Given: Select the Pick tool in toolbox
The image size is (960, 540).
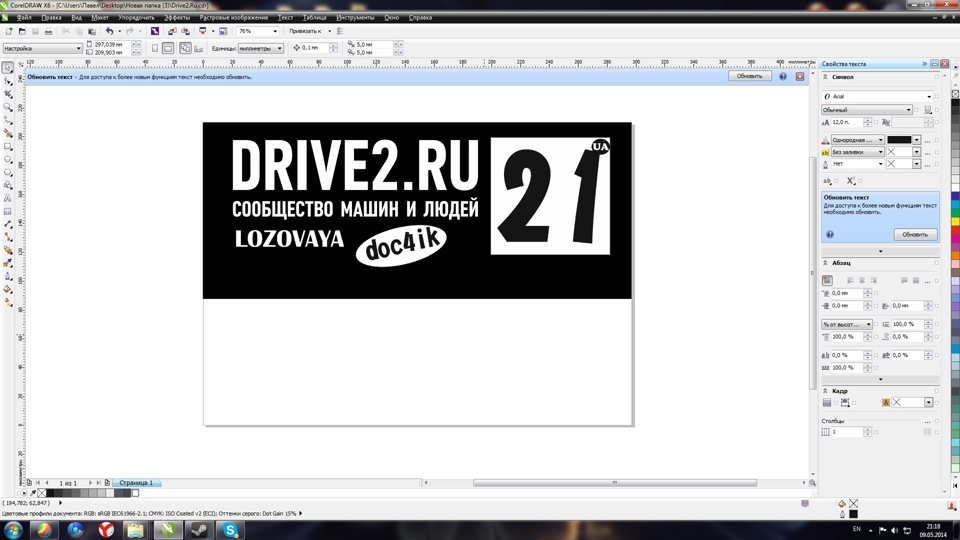Looking at the screenshot, I should [x=8, y=67].
